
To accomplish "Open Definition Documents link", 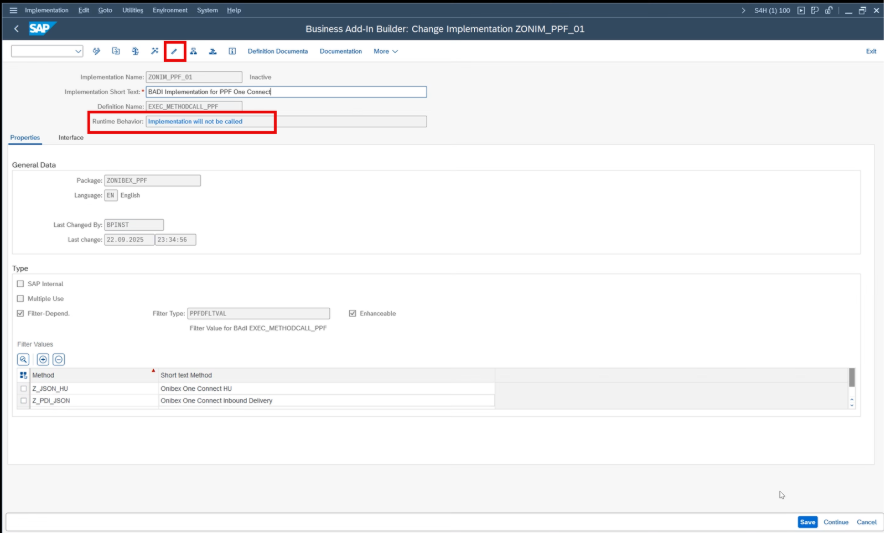I will (277, 51).
